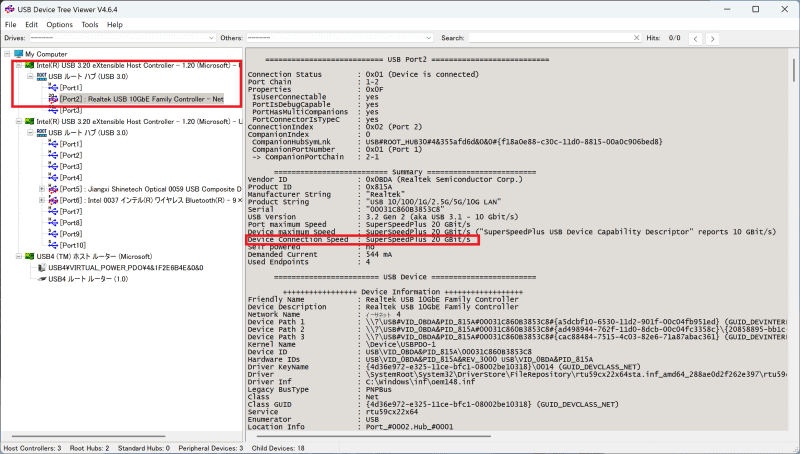
Task: Click the first USB root hub icon
Action: 42,77
